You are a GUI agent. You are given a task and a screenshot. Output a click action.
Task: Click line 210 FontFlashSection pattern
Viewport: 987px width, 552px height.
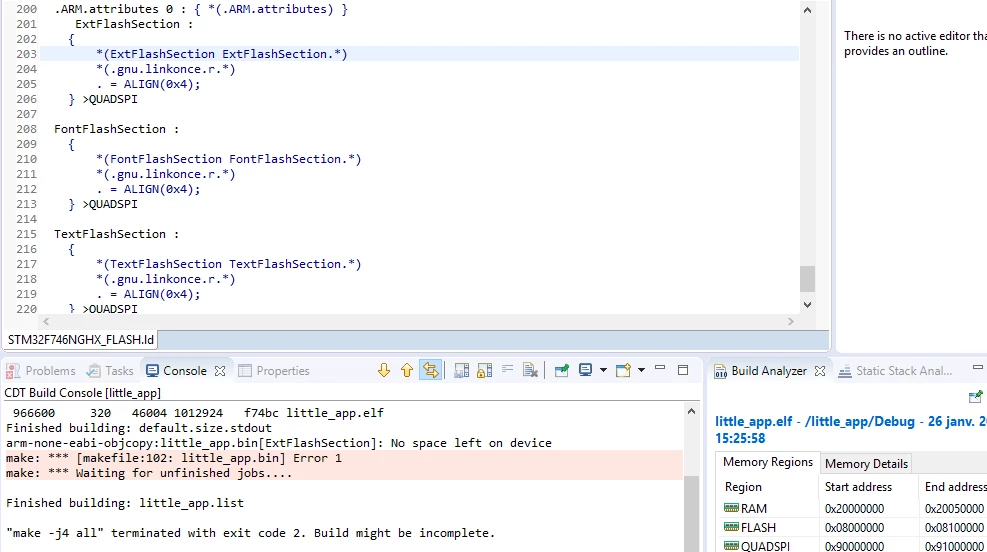(229, 159)
